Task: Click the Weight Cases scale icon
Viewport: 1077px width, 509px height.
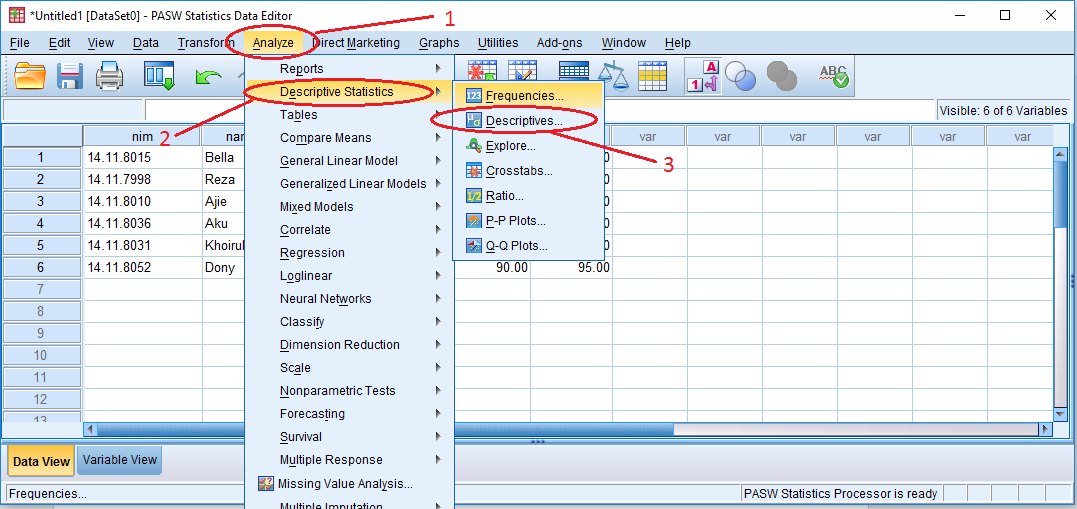Action: (x=613, y=75)
